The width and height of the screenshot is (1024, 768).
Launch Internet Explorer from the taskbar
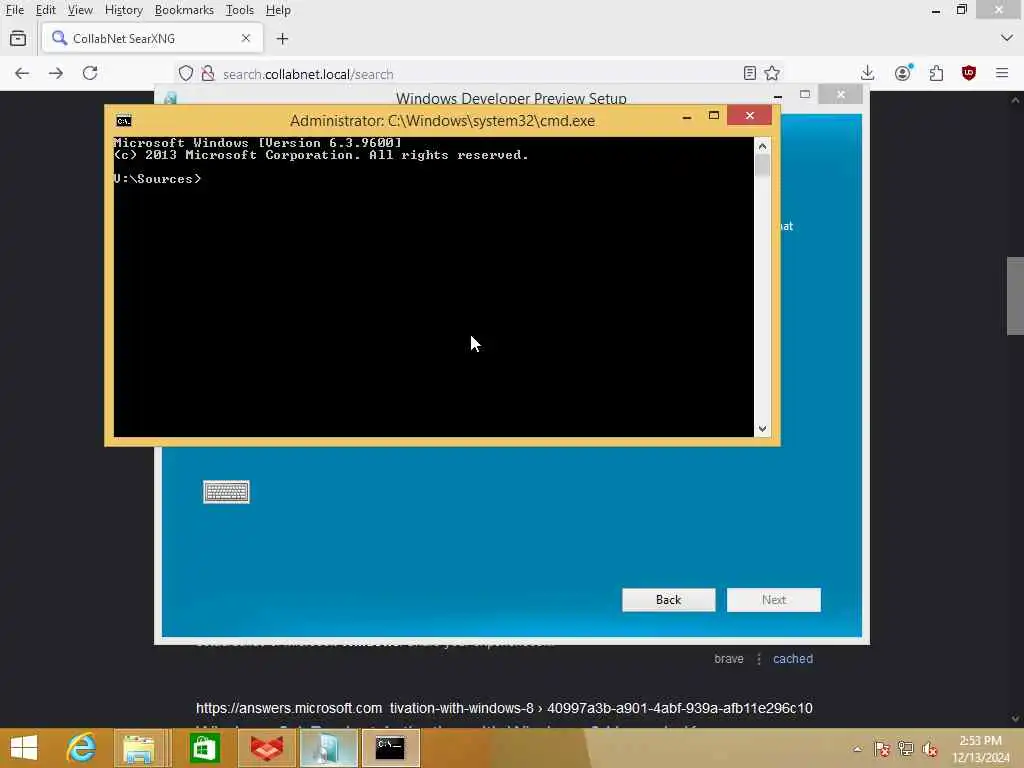(81, 748)
